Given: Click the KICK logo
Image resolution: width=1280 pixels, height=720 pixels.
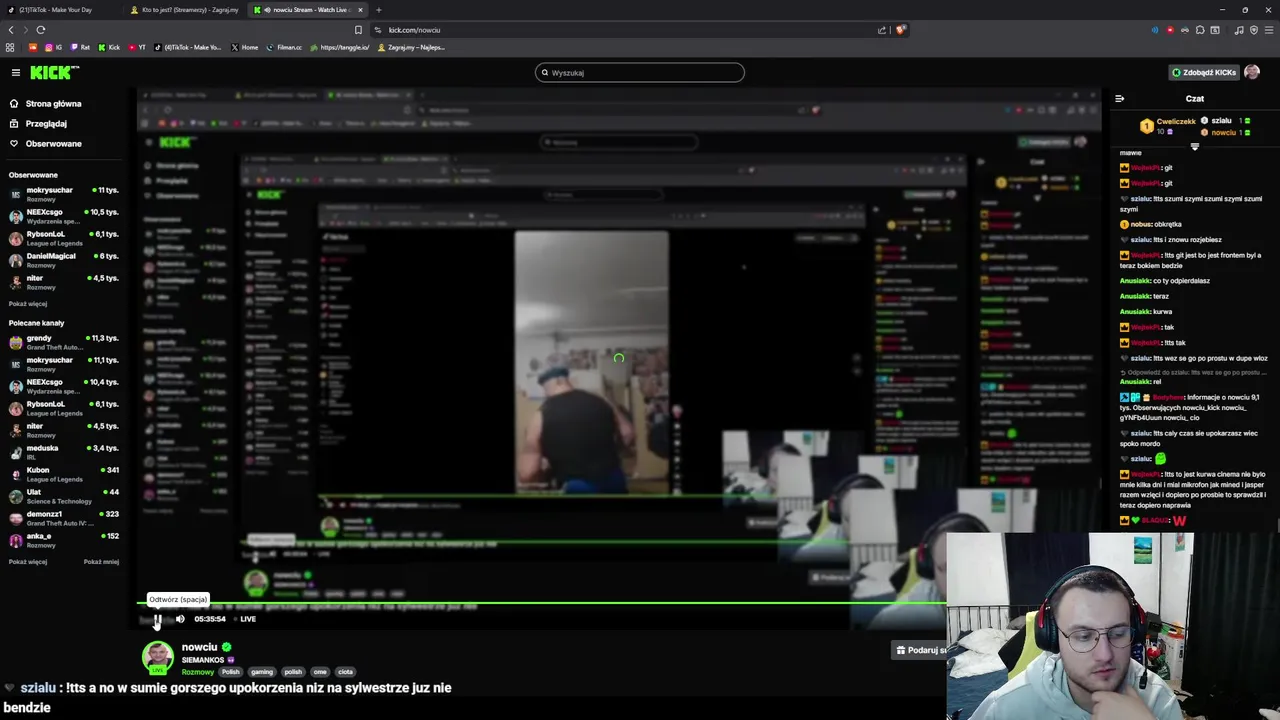Looking at the screenshot, I should pyautogui.click(x=54, y=72).
